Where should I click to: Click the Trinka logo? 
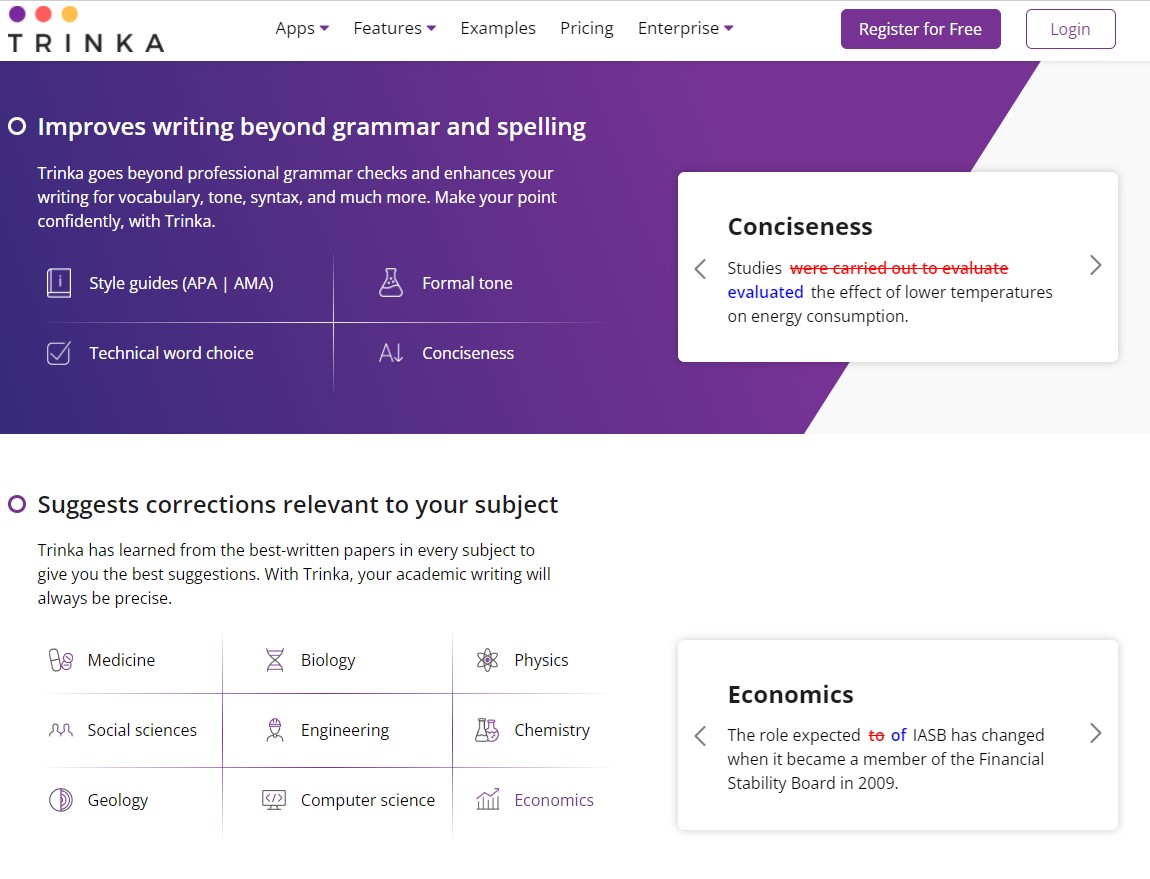click(x=86, y=30)
